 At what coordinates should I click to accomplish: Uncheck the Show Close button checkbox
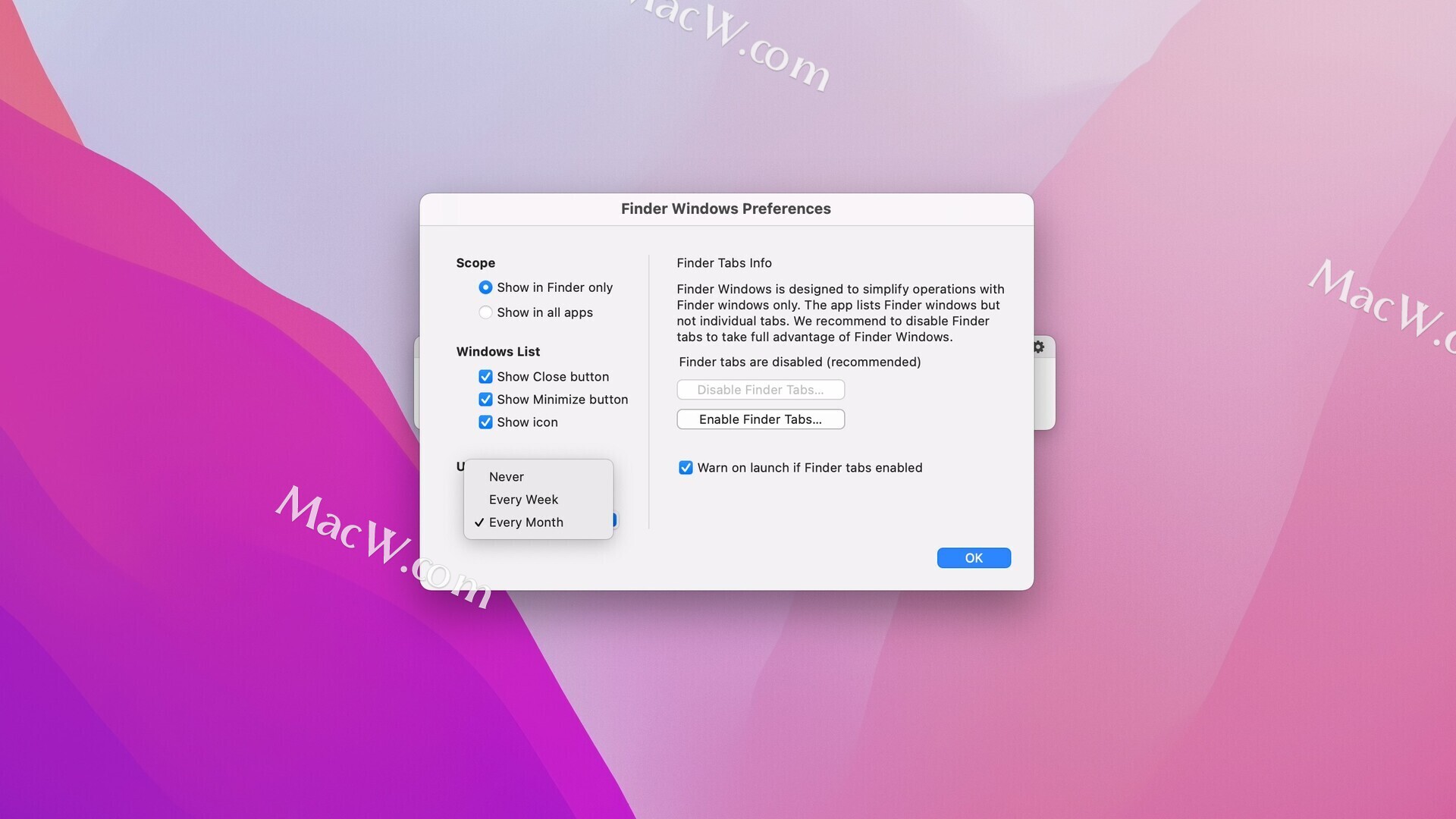pos(485,377)
